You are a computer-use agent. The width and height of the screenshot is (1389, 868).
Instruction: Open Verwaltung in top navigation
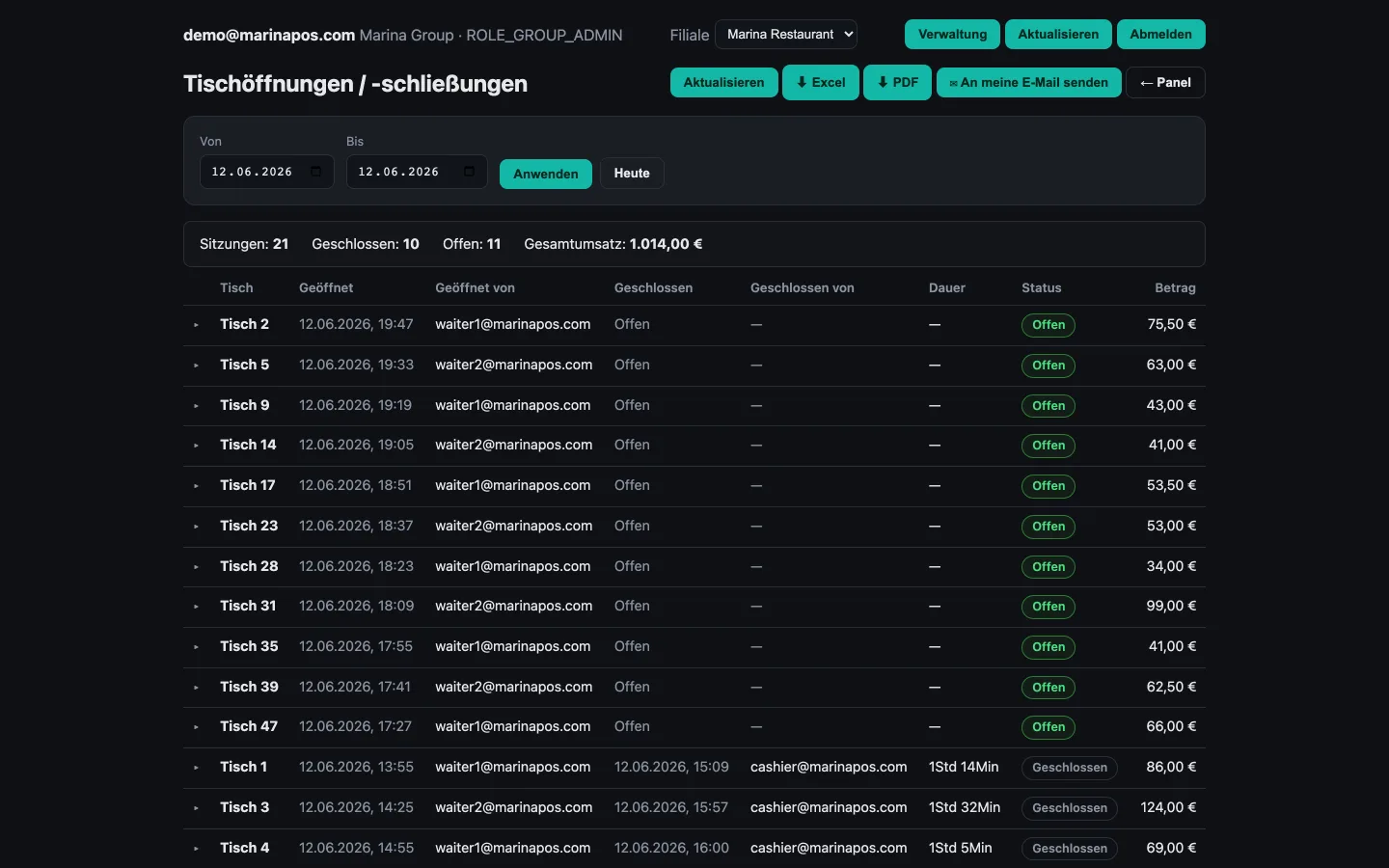[953, 35]
